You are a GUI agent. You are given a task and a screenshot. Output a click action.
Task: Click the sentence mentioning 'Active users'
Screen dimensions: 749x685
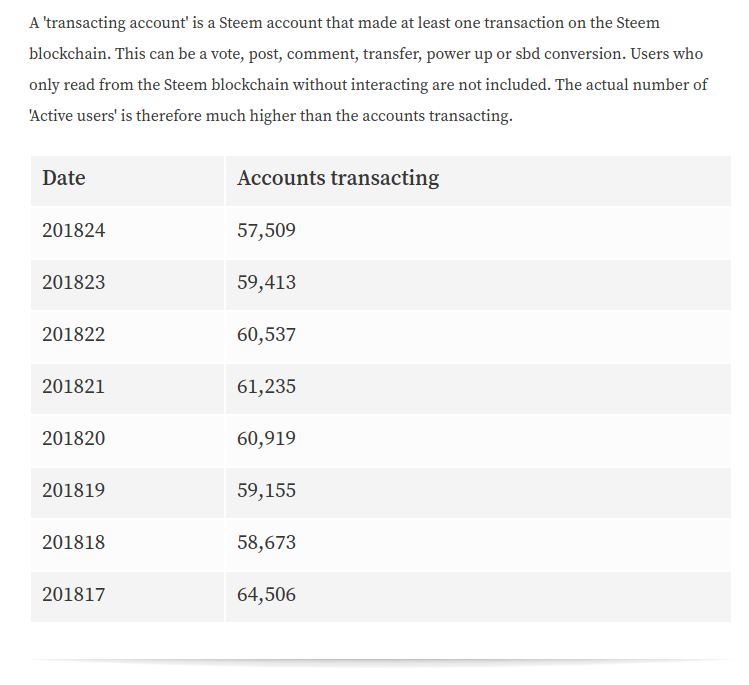(368, 100)
